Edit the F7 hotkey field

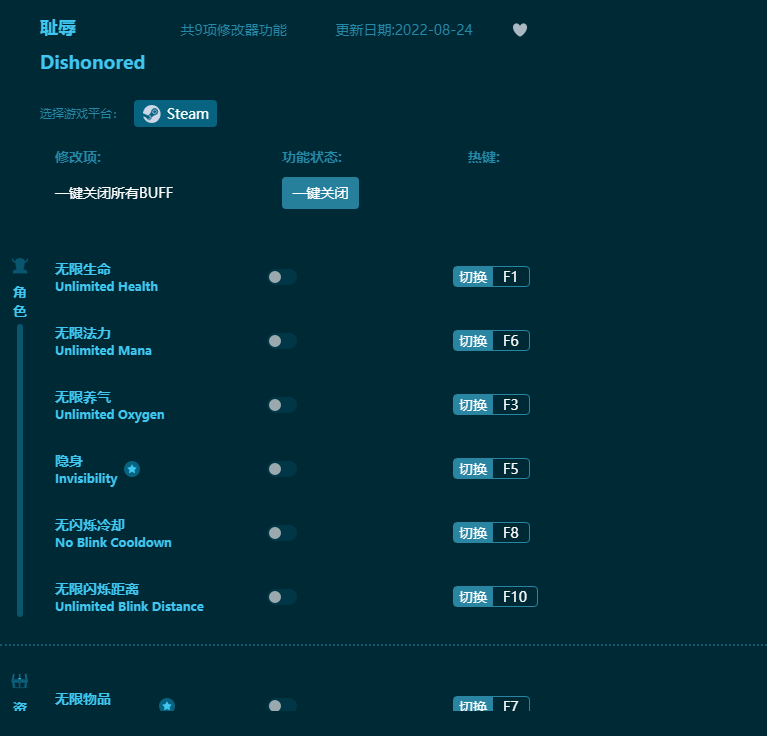(x=511, y=705)
